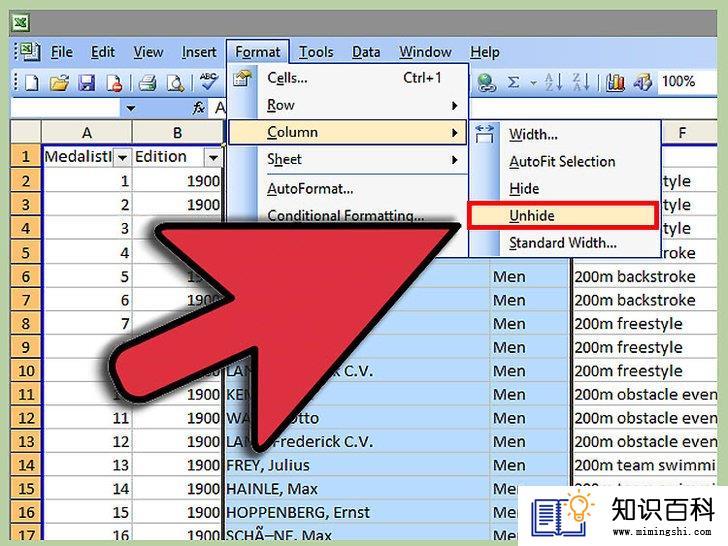728x546 pixels.
Task: Open the Tools menu
Action: (316, 52)
